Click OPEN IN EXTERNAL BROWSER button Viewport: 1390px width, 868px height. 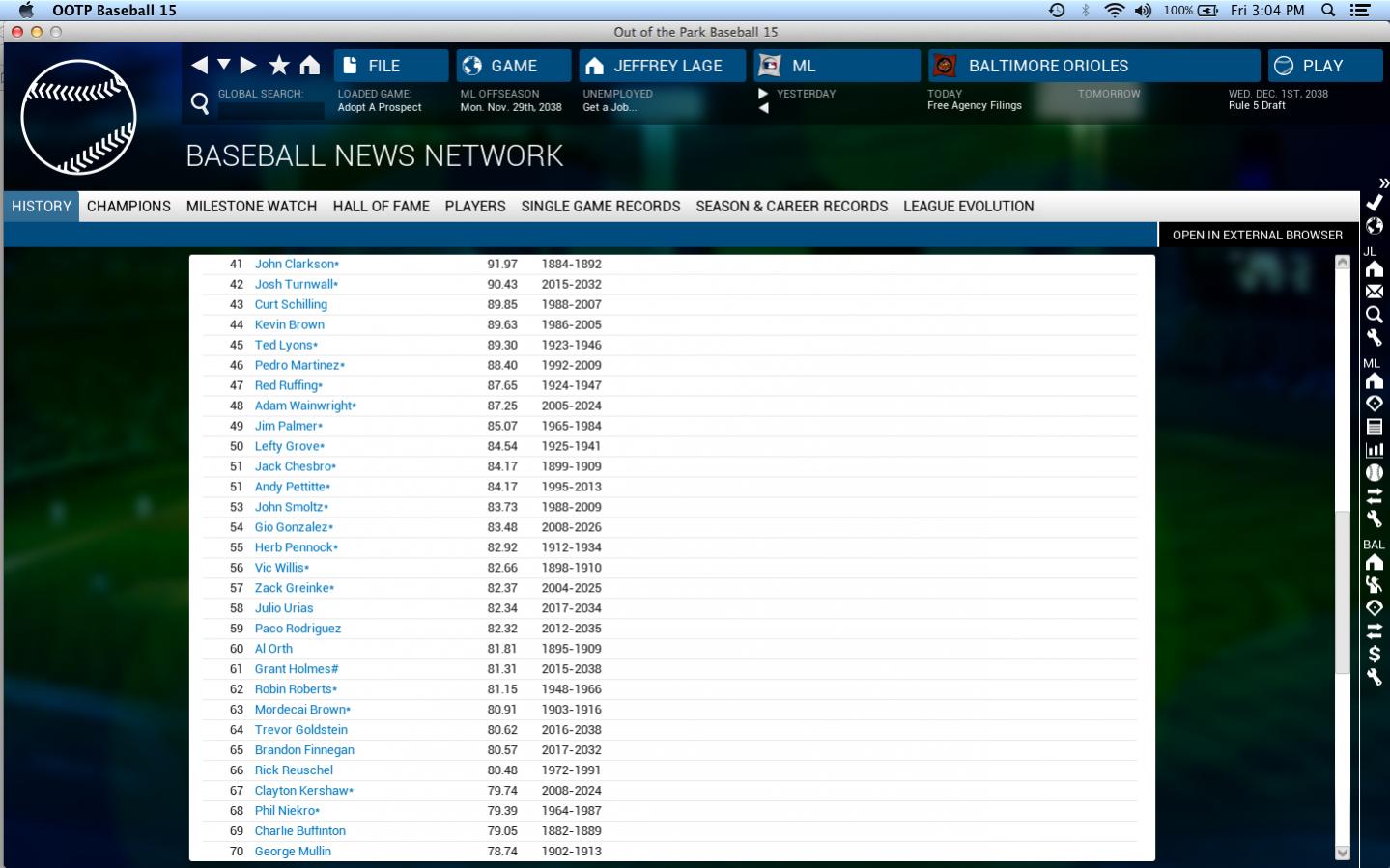click(x=1258, y=235)
